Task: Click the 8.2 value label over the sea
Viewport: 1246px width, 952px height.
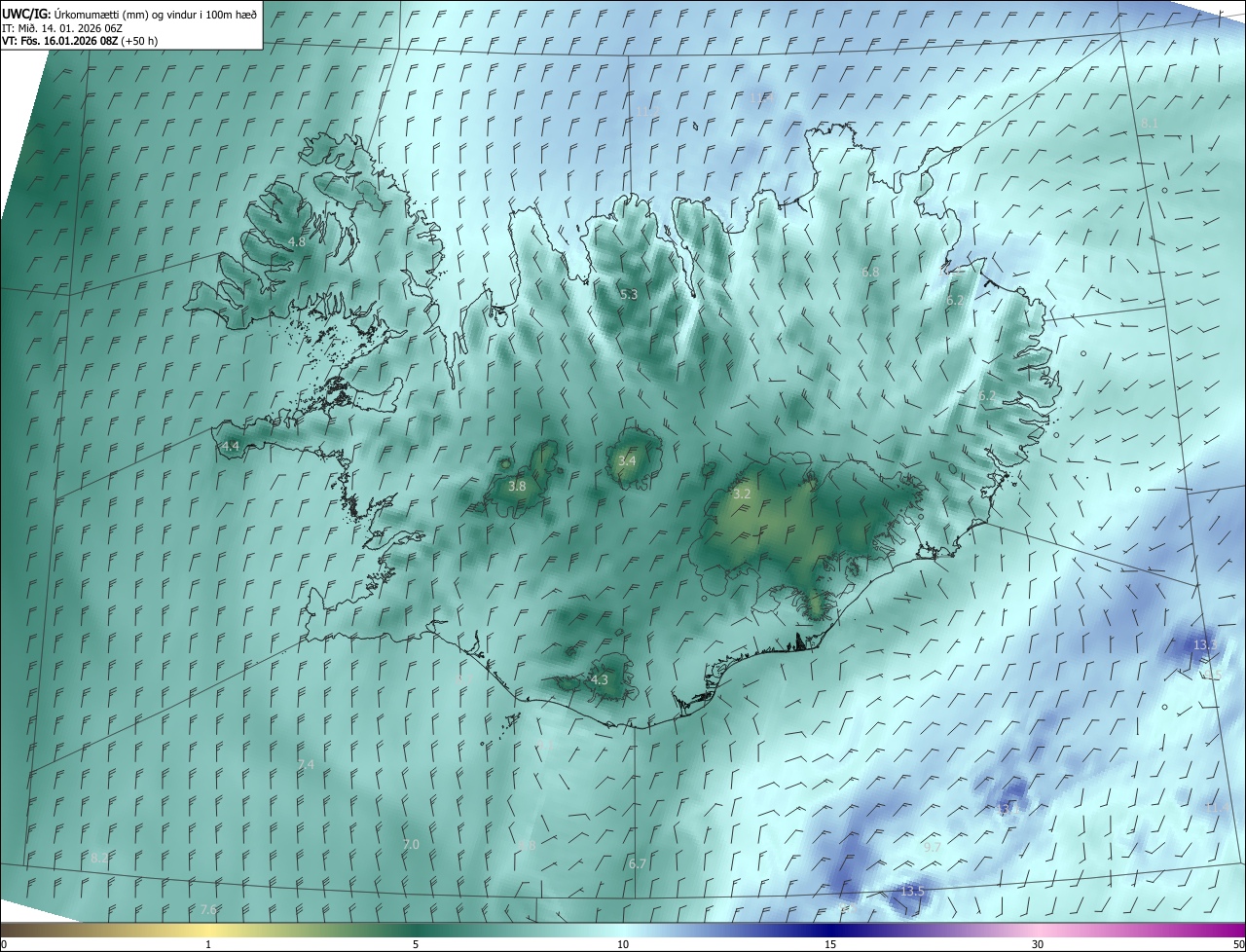Action: point(99,858)
